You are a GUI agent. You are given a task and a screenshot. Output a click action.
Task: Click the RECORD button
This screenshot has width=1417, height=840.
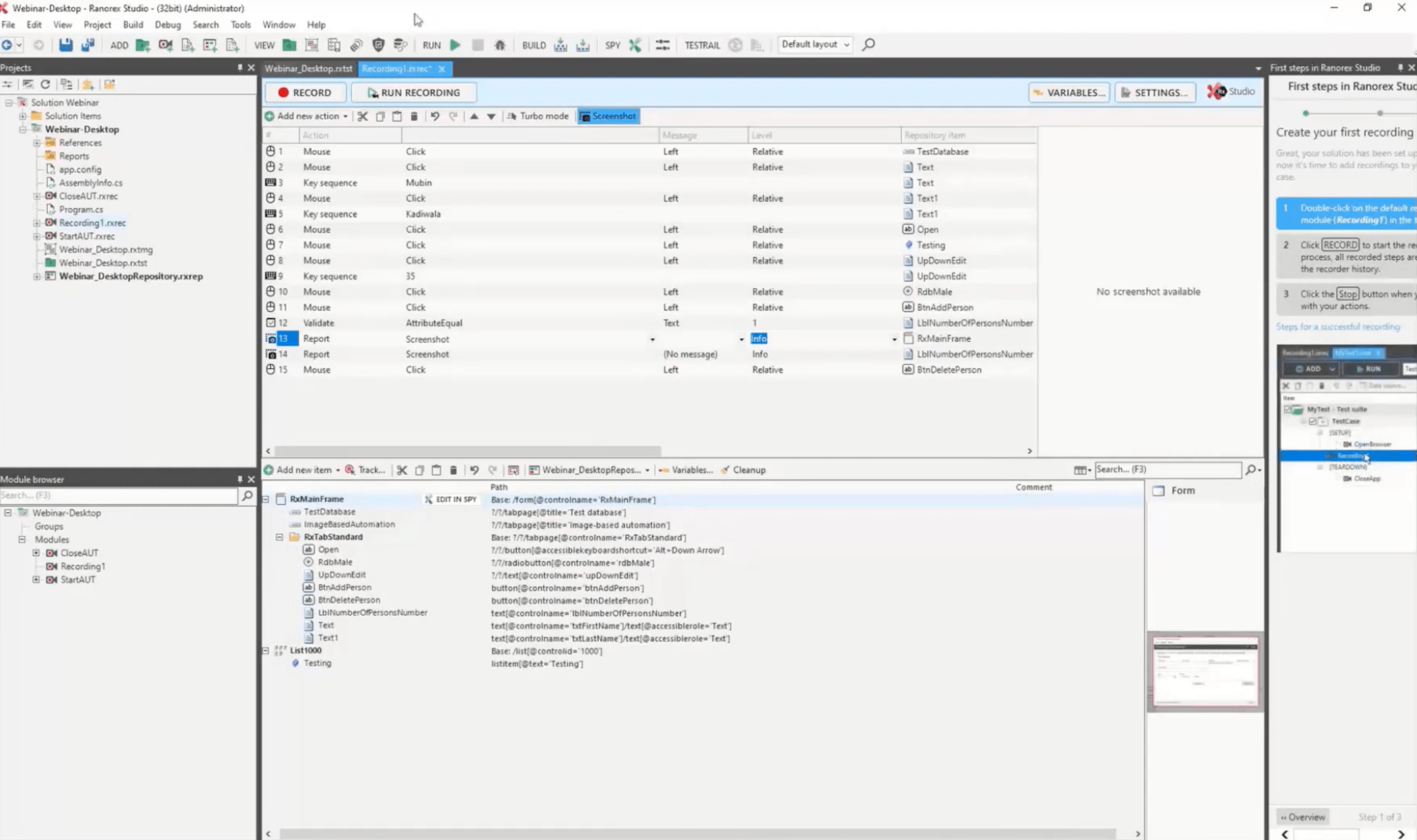[305, 92]
